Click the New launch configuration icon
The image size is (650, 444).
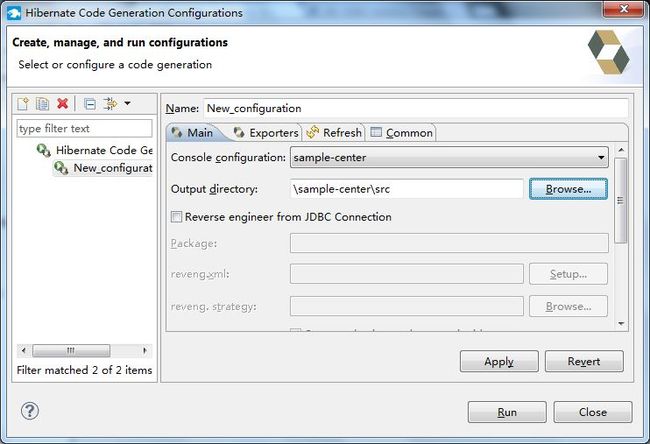tap(23, 103)
